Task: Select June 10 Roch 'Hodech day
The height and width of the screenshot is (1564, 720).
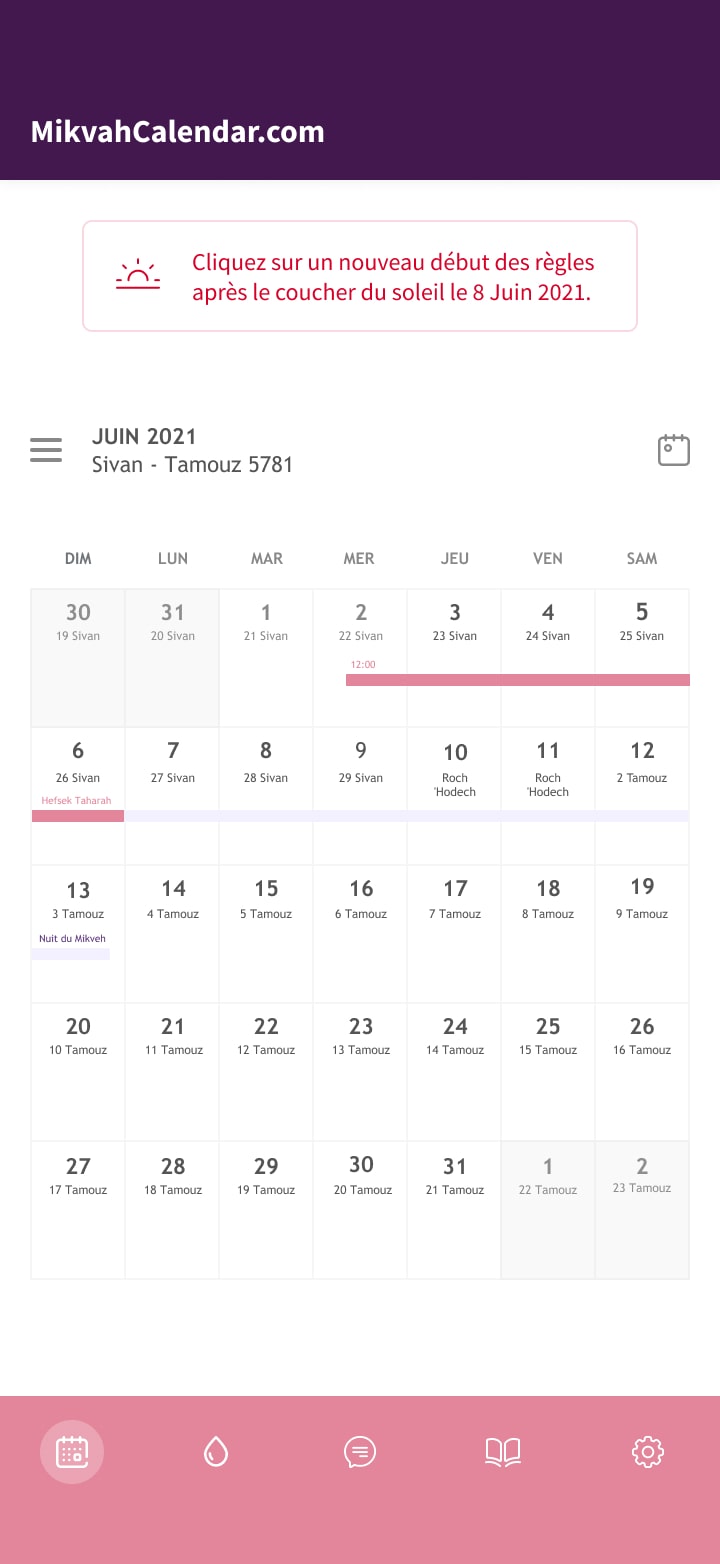Action: (x=455, y=795)
